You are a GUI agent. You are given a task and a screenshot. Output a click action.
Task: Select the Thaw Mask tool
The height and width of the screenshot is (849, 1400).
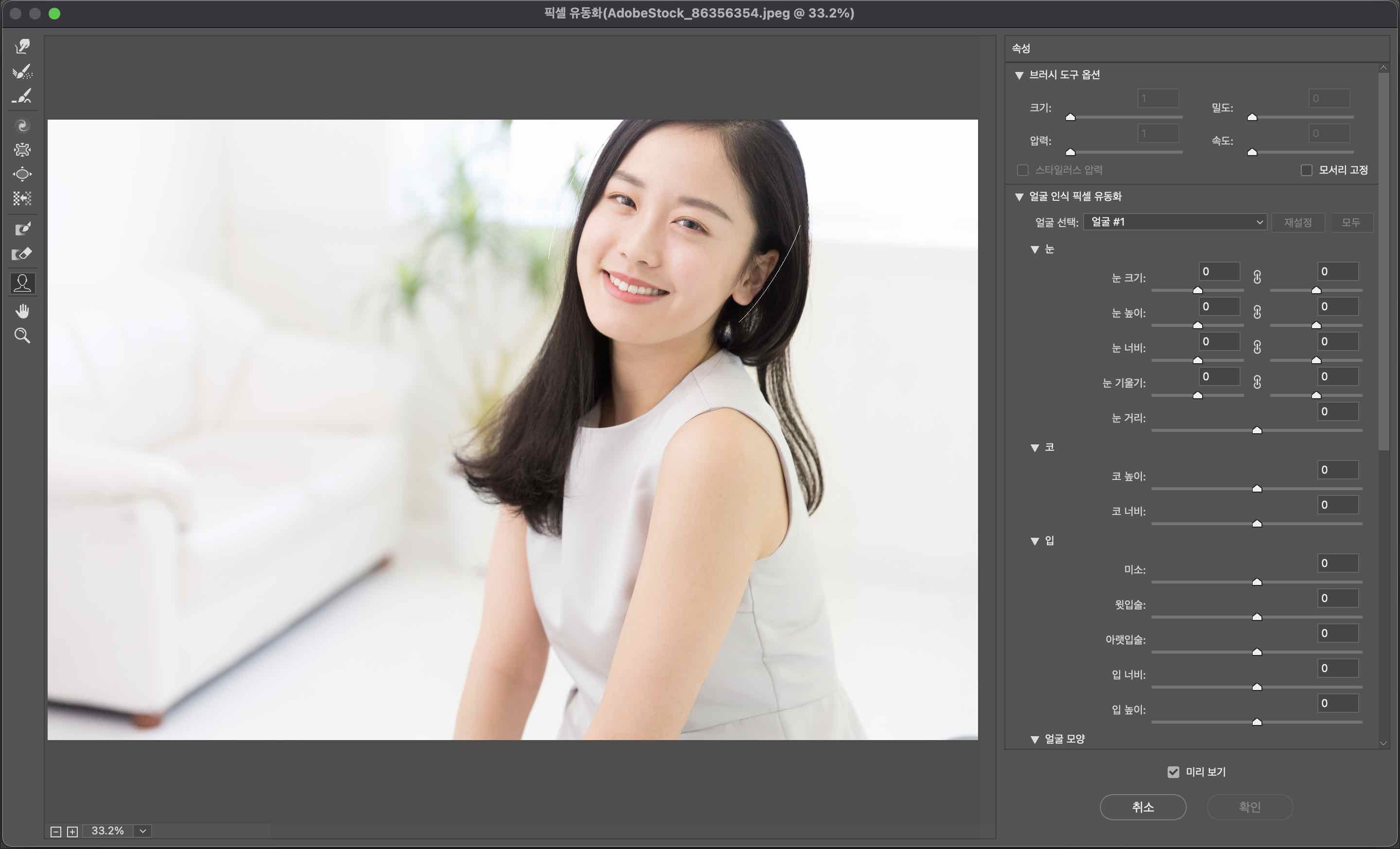click(22, 253)
